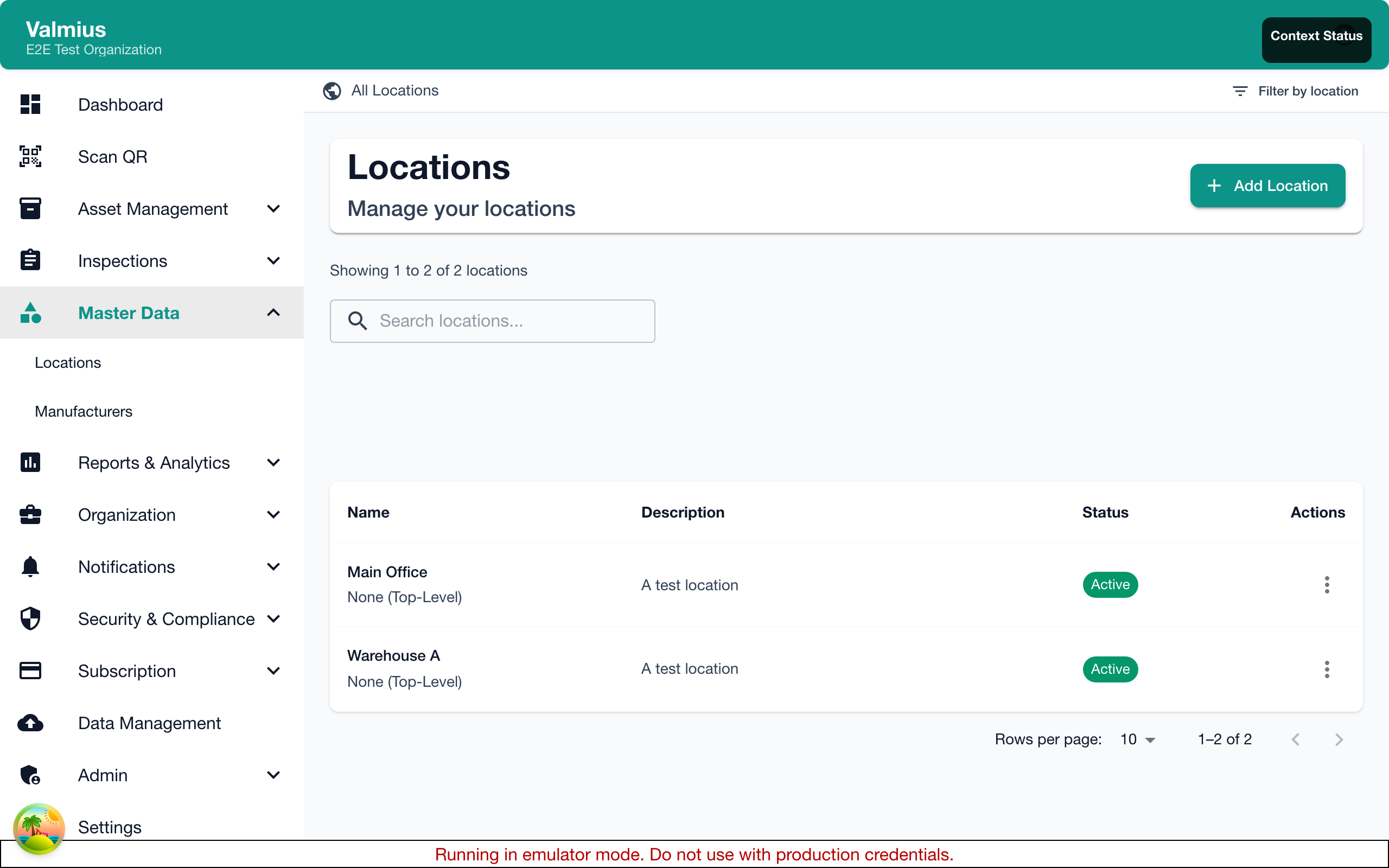Click the Security & Compliance shield icon

tap(30, 618)
